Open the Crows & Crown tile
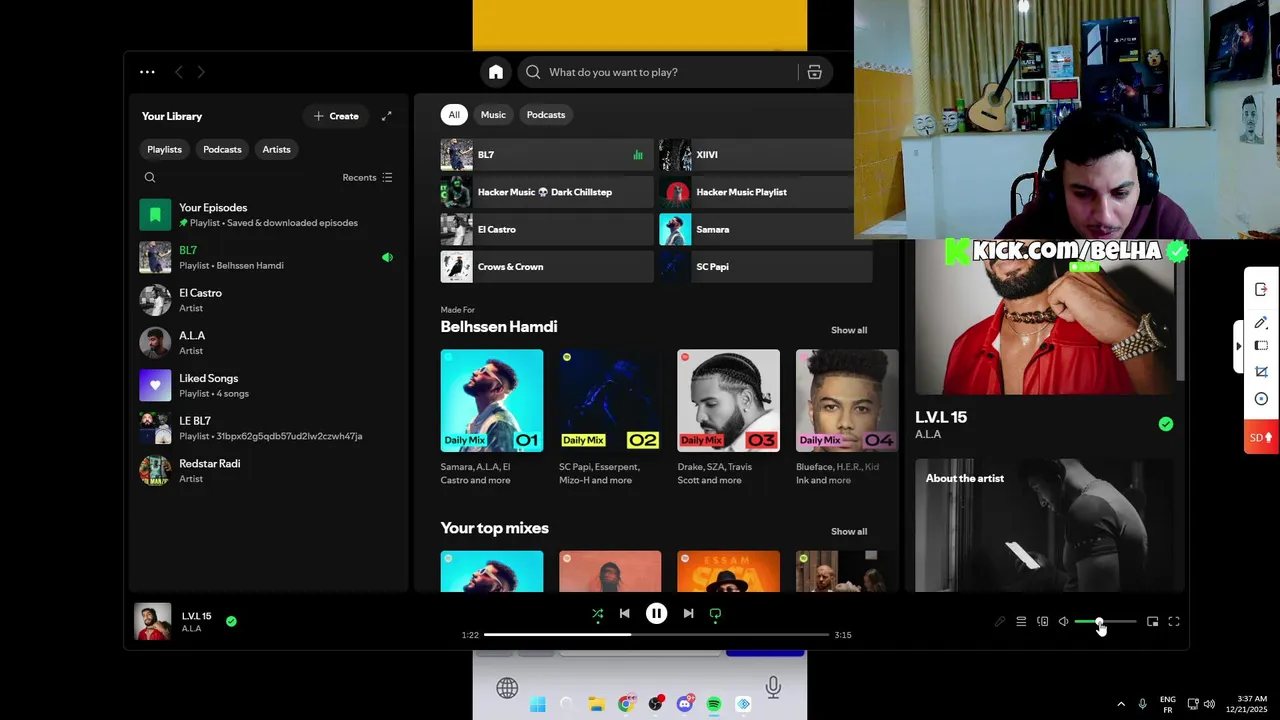This screenshot has height=720, width=1280. 547,267
